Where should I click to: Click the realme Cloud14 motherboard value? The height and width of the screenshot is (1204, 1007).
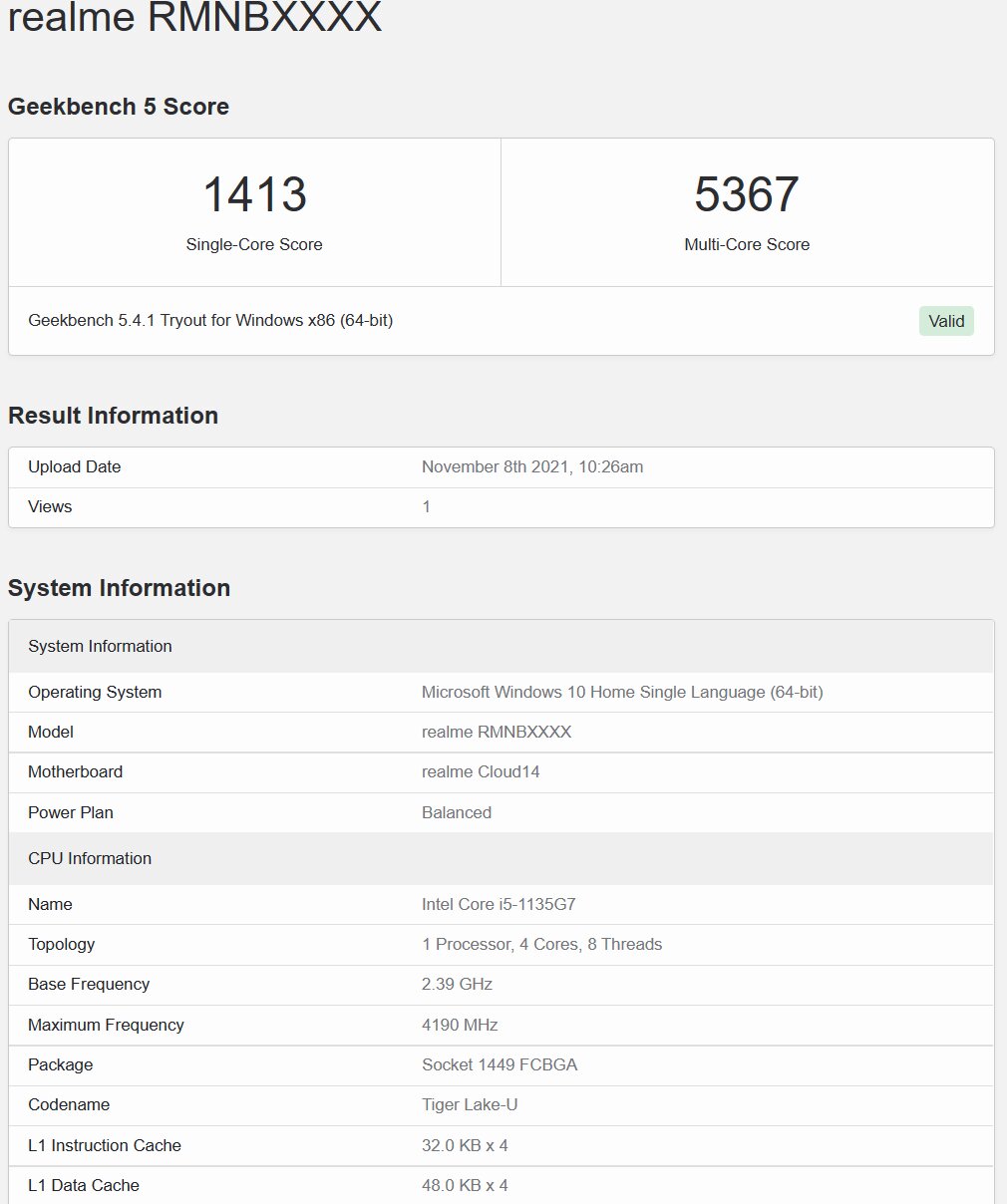pyautogui.click(x=481, y=771)
